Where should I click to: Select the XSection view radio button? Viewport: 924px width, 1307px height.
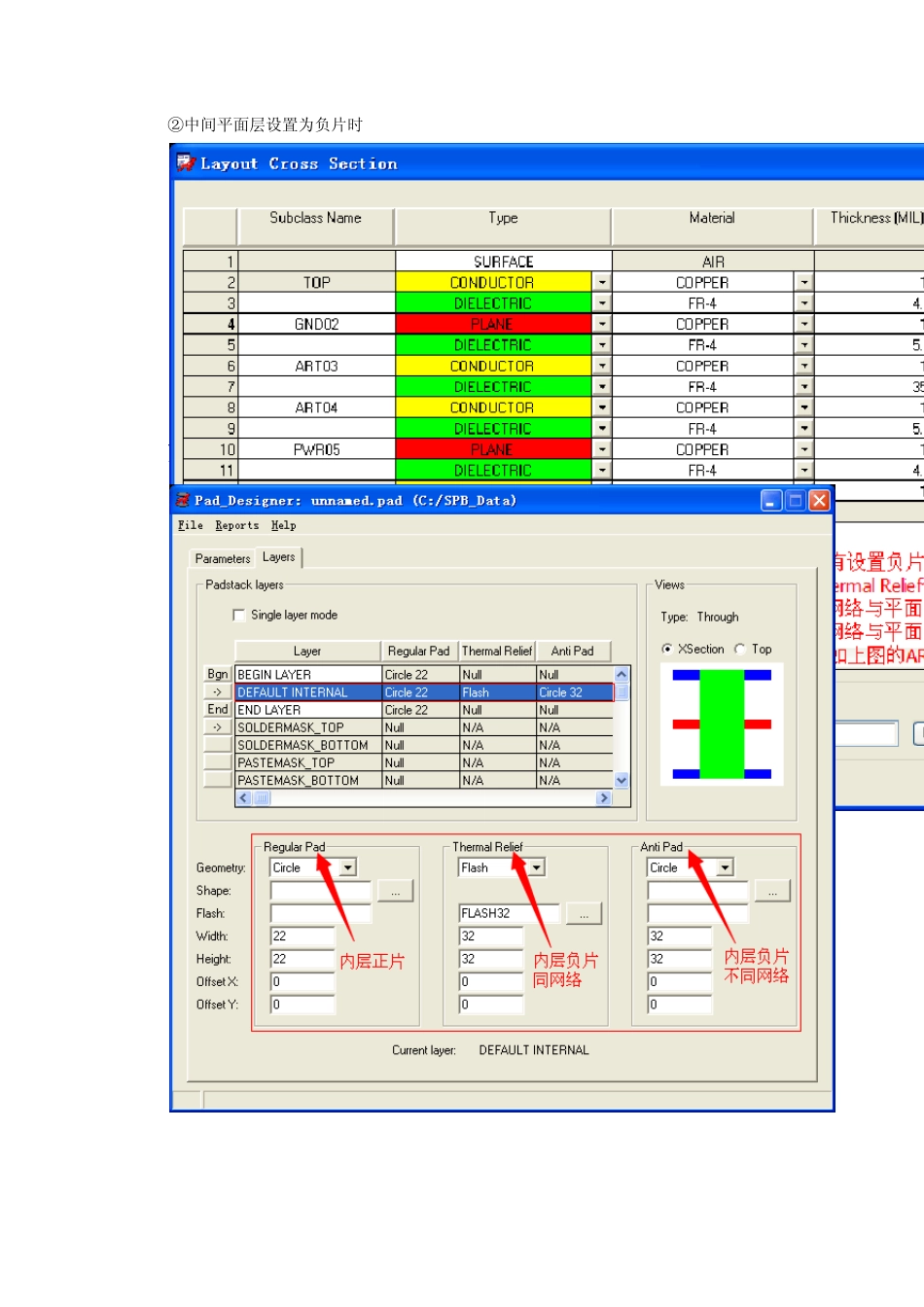coord(666,650)
